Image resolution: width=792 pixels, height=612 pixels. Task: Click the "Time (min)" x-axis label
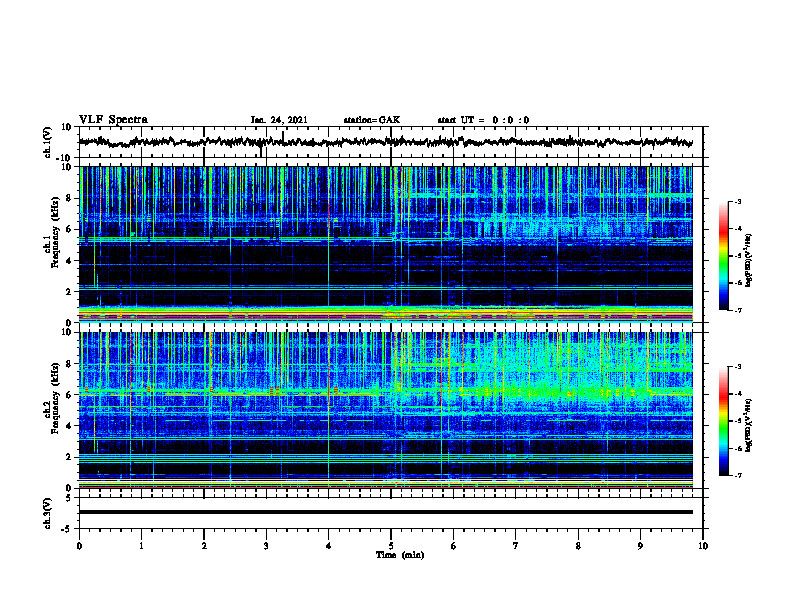coord(400,555)
